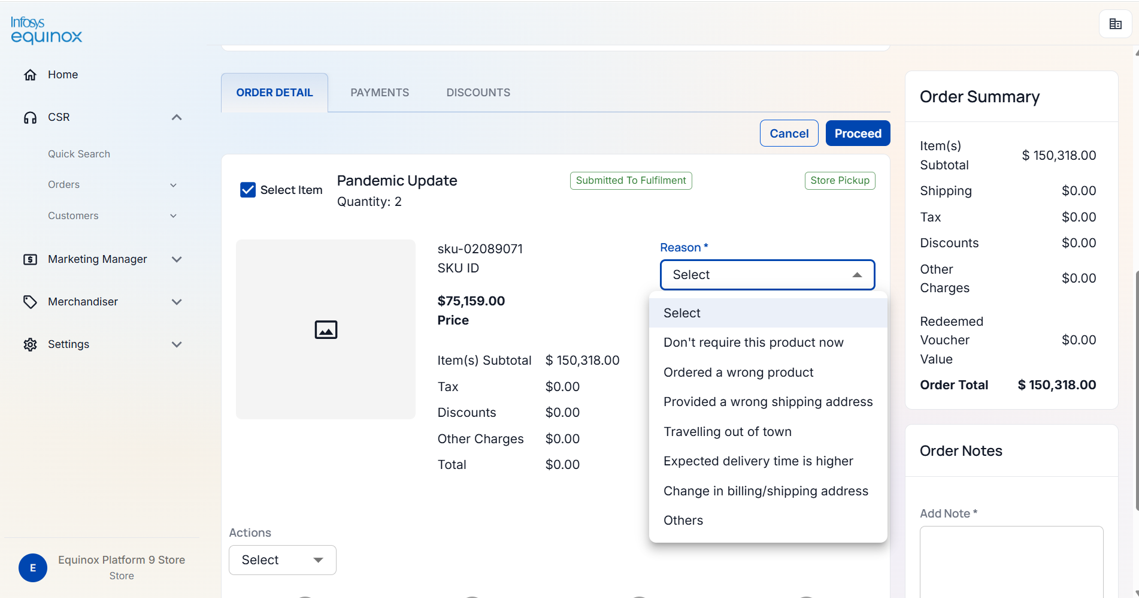The image size is (1139, 598).
Task: Click the Infosys Equinox logo
Action: [x=46, y=30]
